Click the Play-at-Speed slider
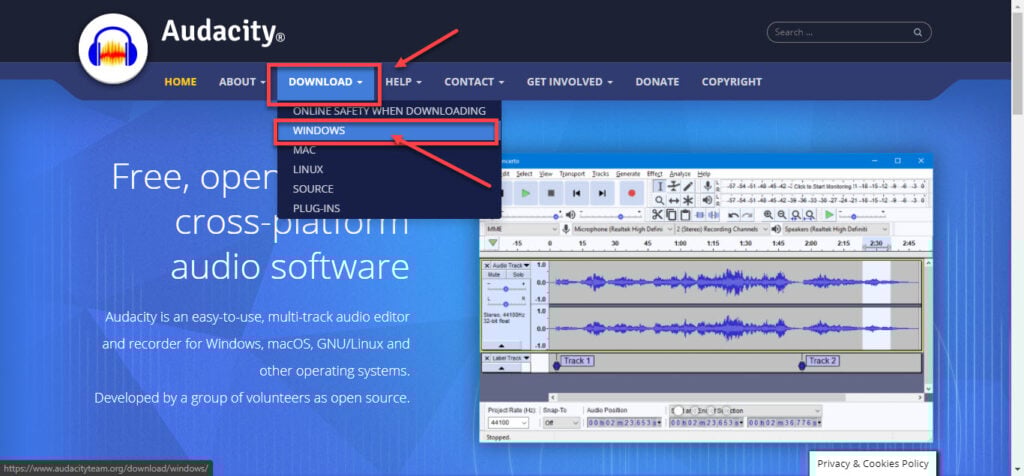1024x476 pixels. (x=861, y=215)
